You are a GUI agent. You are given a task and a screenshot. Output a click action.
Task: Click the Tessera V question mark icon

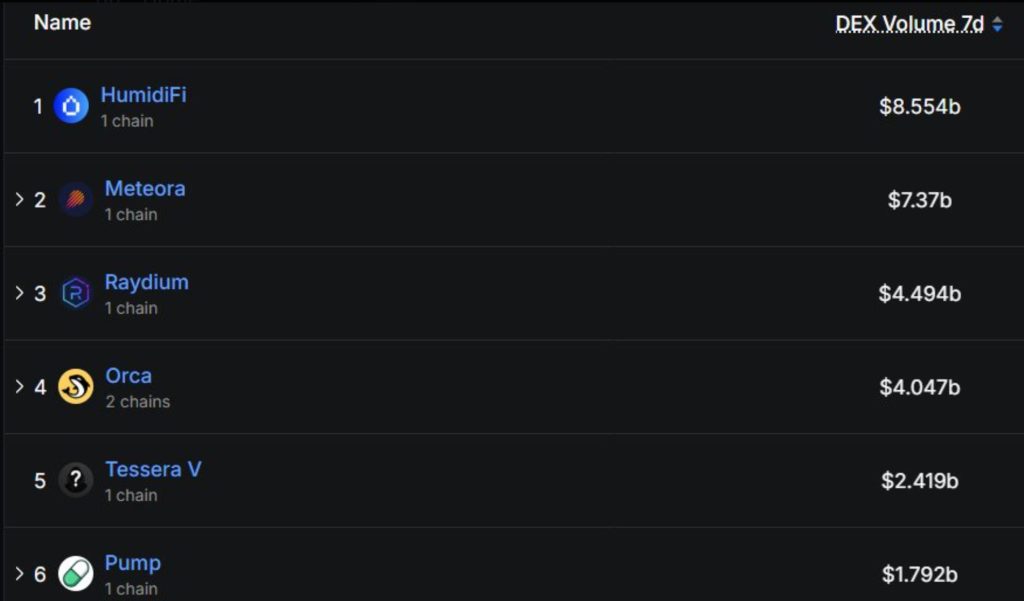coord(75,480)
